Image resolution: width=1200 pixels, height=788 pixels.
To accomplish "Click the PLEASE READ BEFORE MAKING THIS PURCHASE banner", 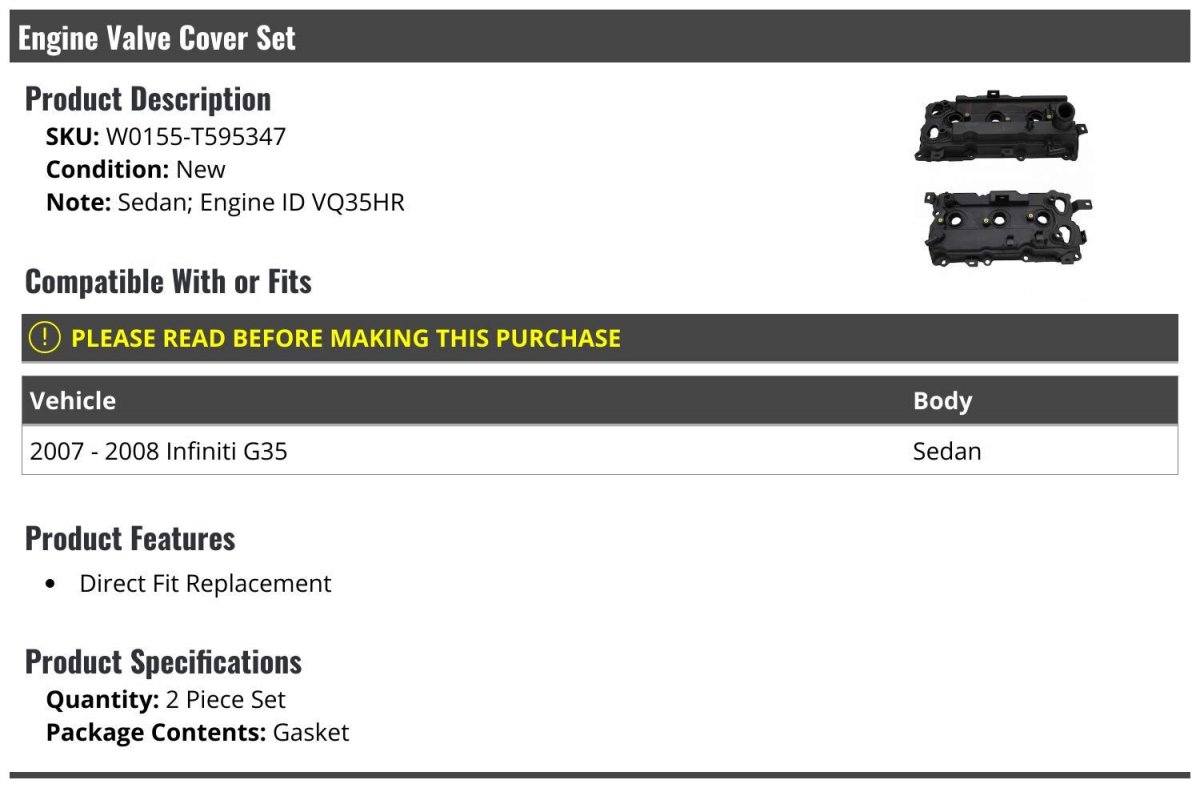I will pyautogui.click(x=346, y=338).
